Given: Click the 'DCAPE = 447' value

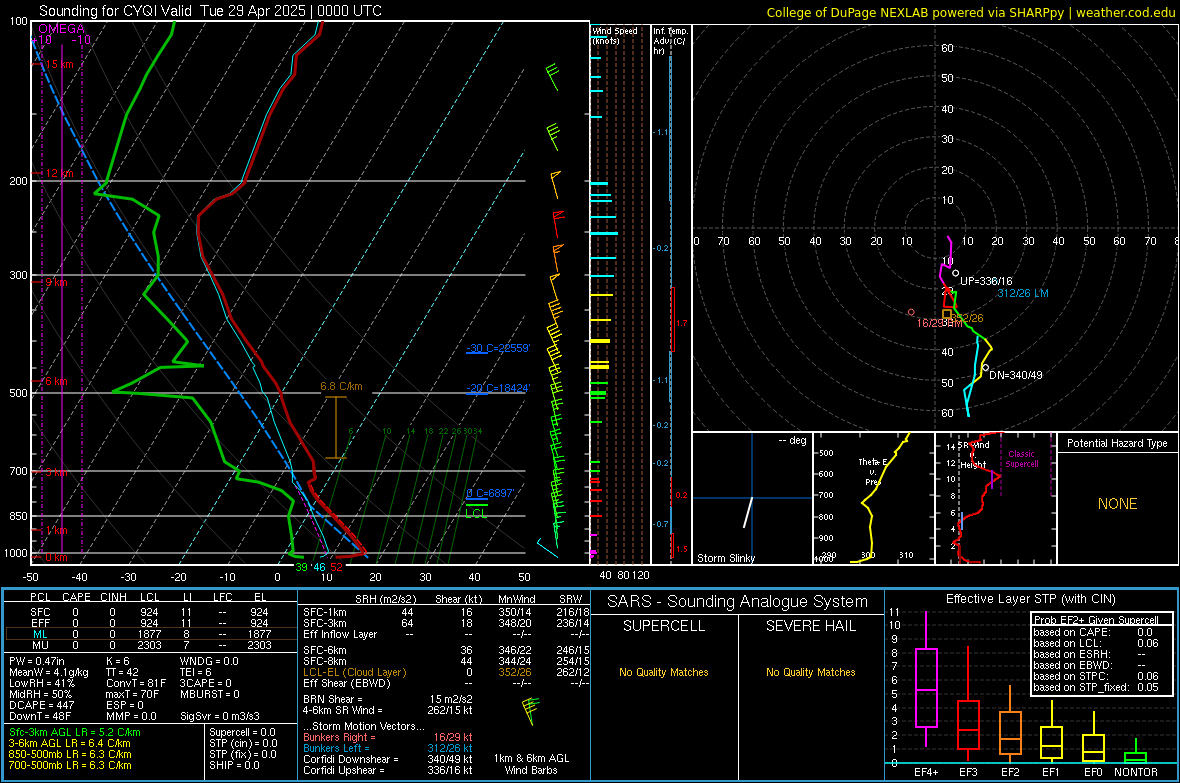Looking at the screenshot, I should (41, 705).
